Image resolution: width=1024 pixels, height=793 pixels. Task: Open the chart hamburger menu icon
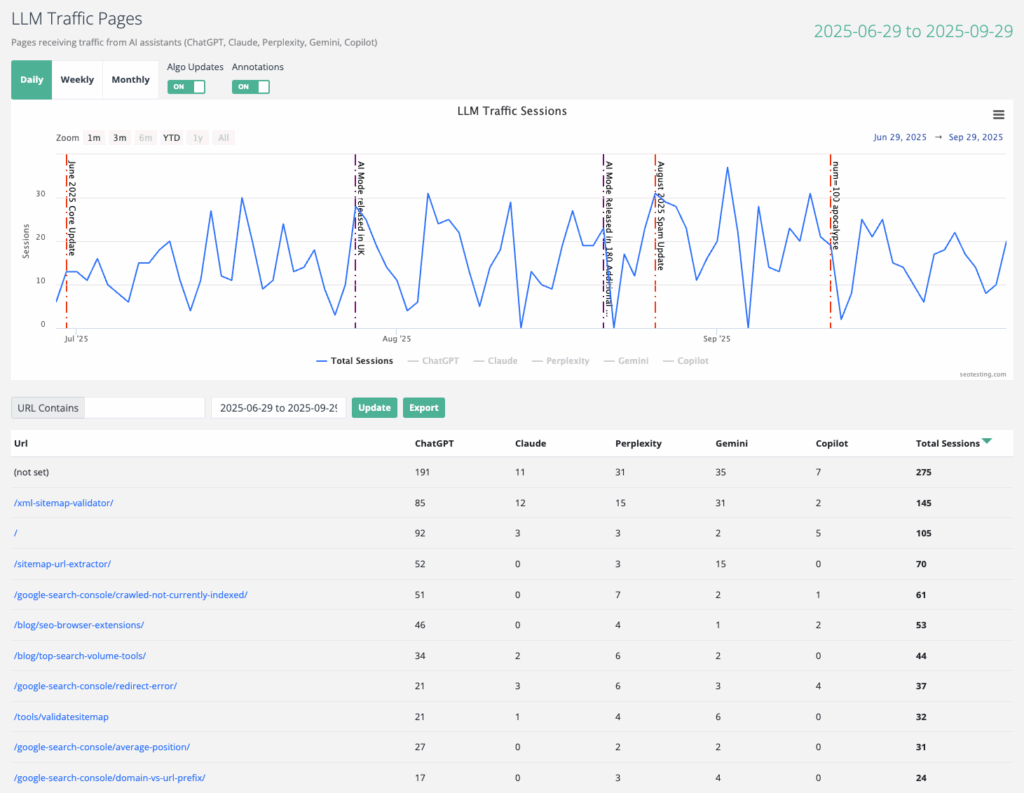(998, 115)
